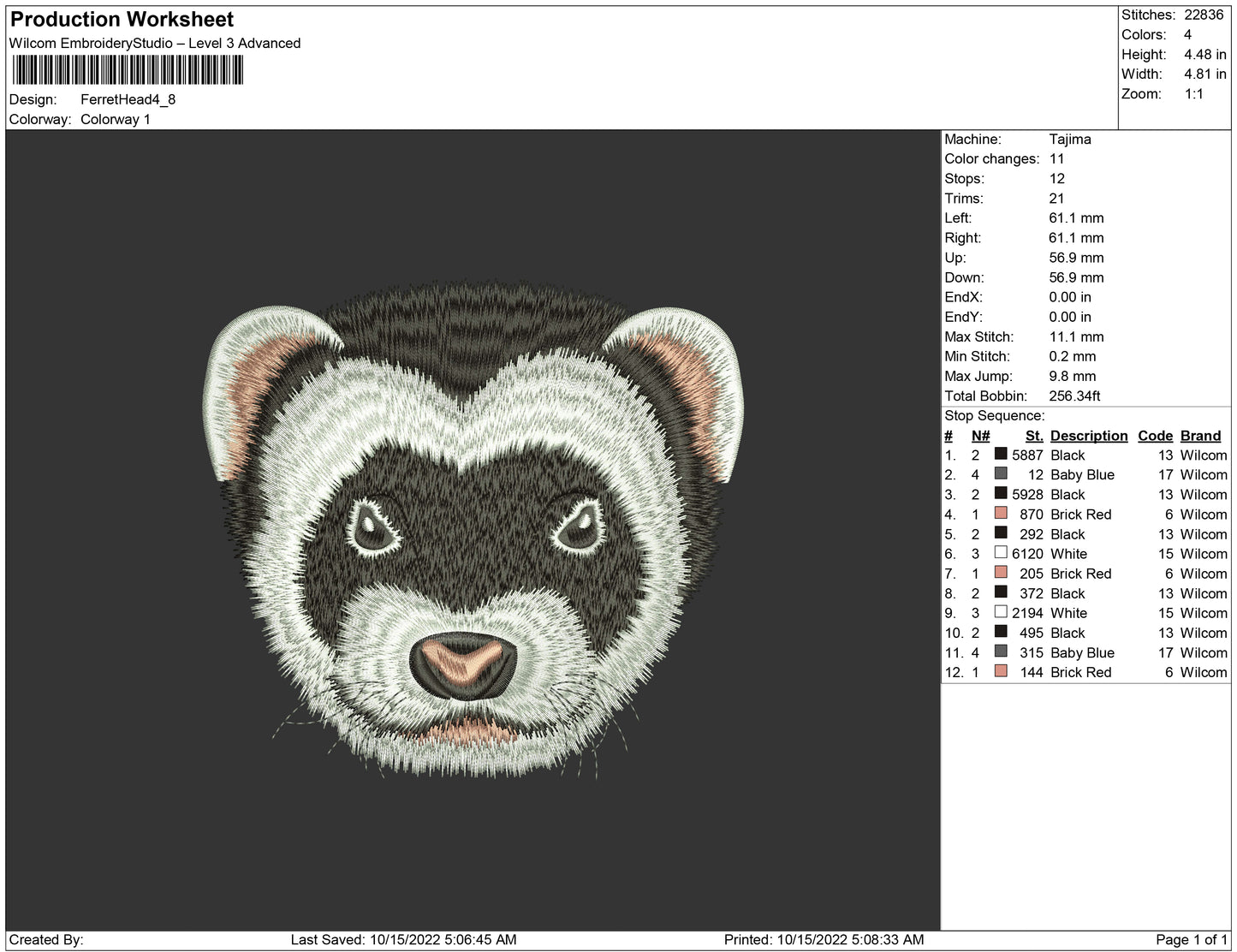Click the Black swatch in stop 10

[1000, 632]
